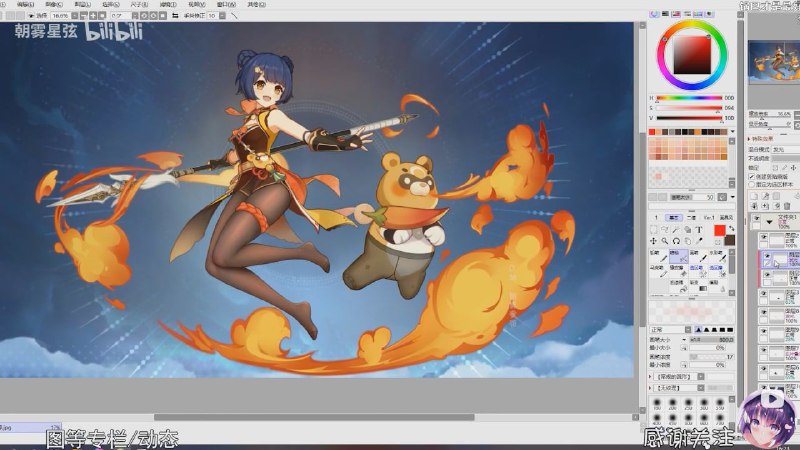Toggle lock painting pencil icon
Viewport: 800px width, 450px height.
[x=785, y=167]
